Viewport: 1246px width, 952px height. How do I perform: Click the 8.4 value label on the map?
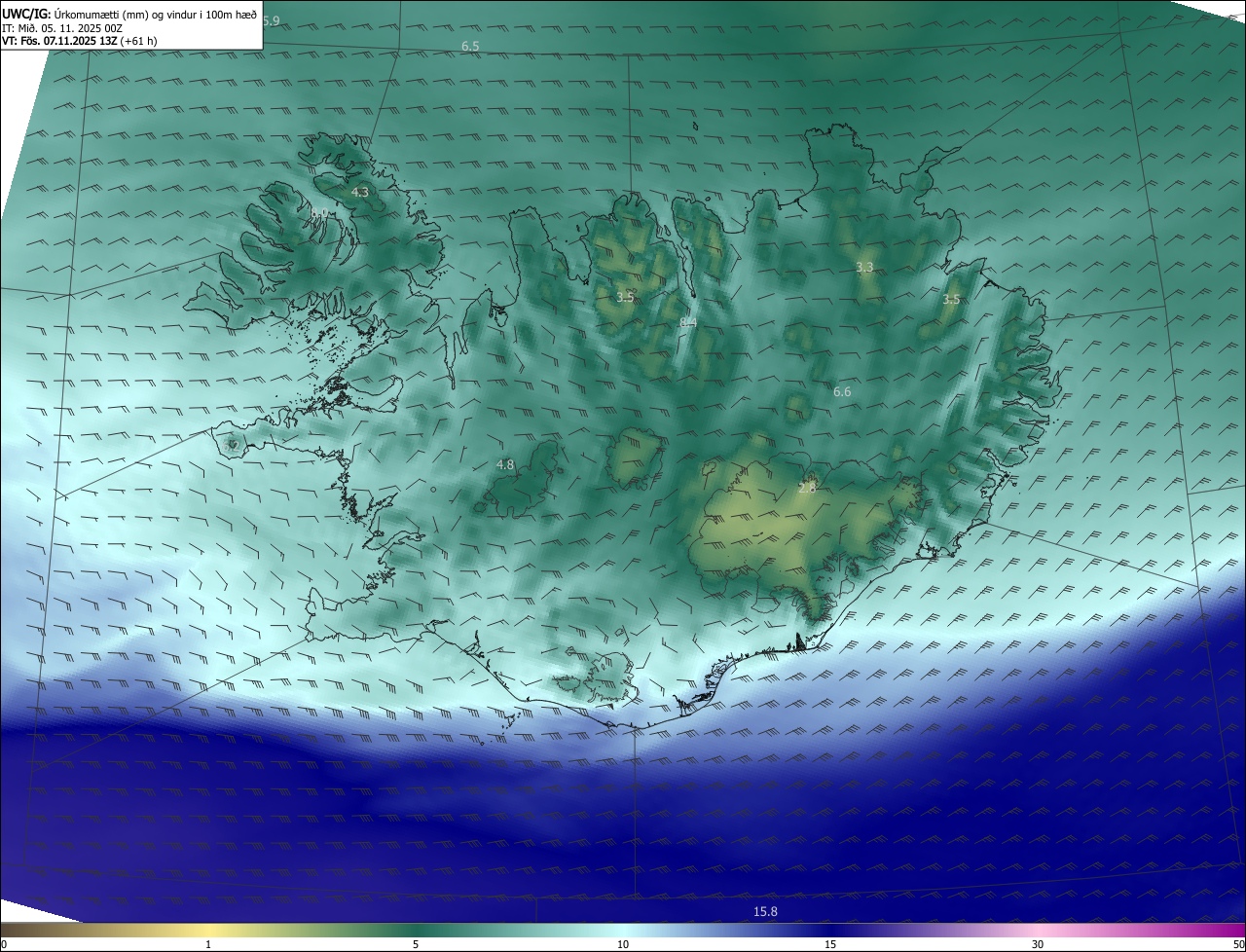[x=688, y=321]
